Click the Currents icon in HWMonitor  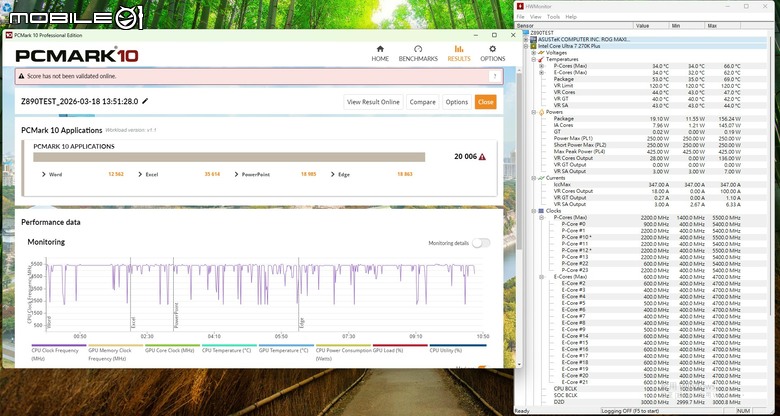pyautogui.click(x=541, y=178)
